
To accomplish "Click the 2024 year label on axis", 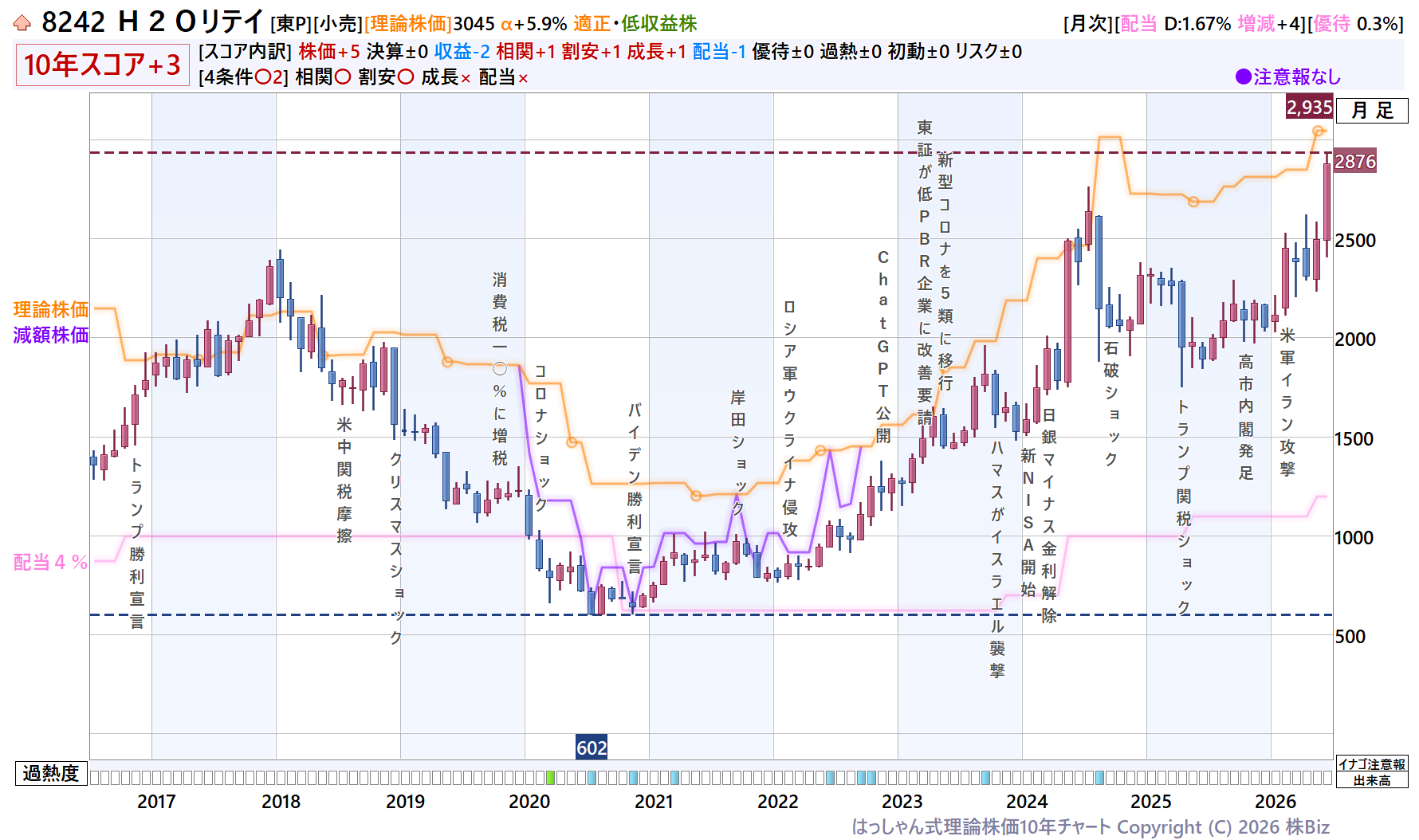I will (x=1027, y=802).
